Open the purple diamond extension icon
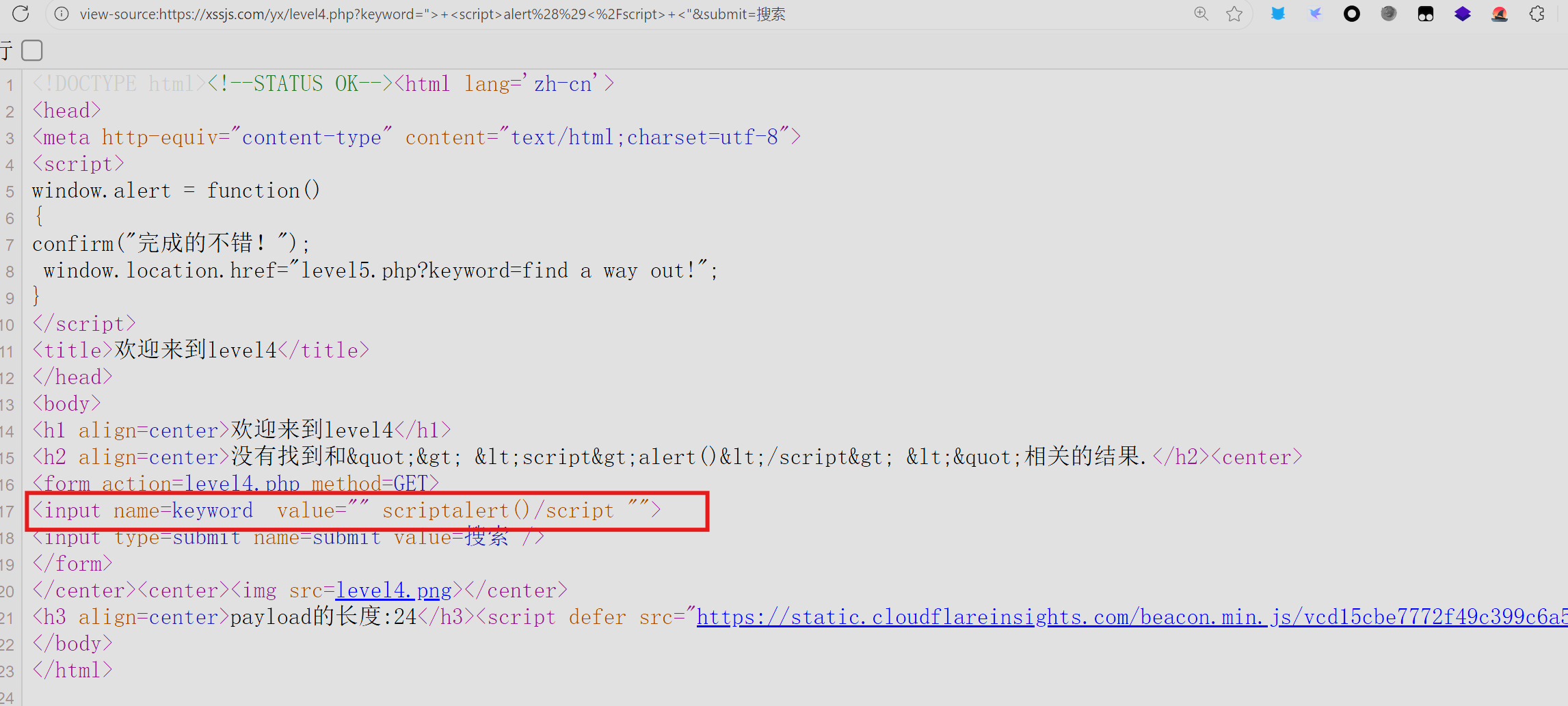 tap(1463, 14)
